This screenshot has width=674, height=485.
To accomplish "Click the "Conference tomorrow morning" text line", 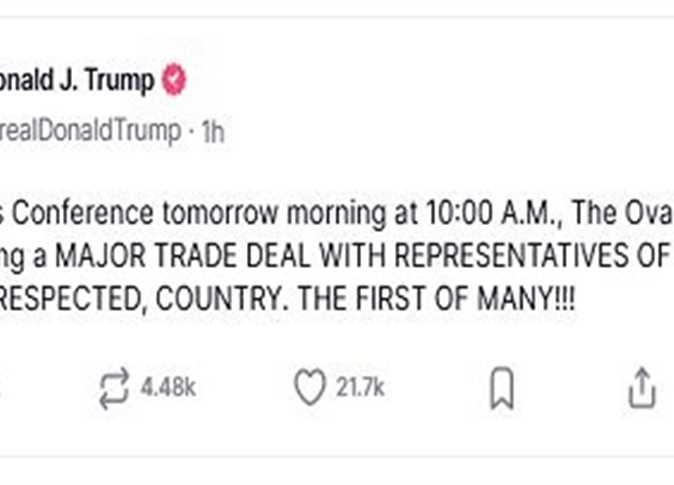I will tap(150, 214).
